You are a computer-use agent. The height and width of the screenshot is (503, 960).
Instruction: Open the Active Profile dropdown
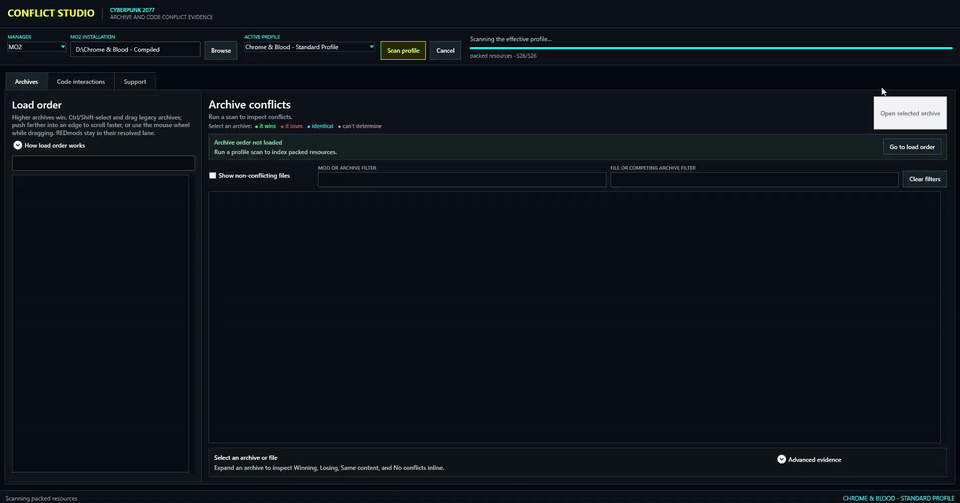(309, 47)
